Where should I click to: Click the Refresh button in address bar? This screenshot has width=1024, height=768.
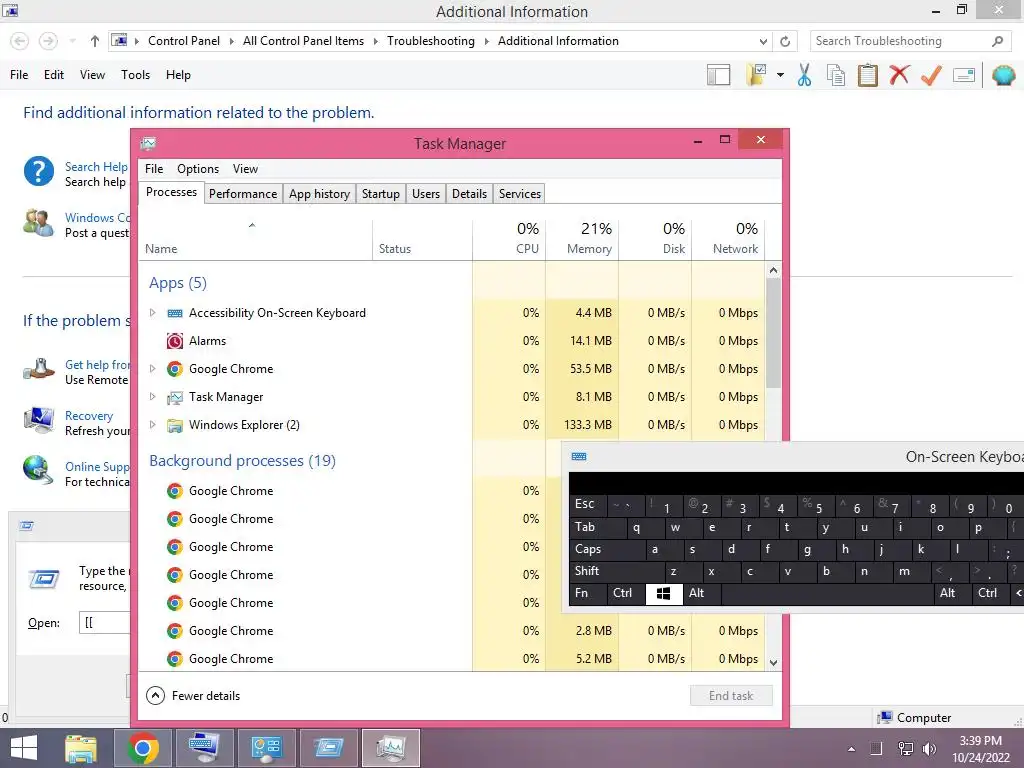point(785,41)
